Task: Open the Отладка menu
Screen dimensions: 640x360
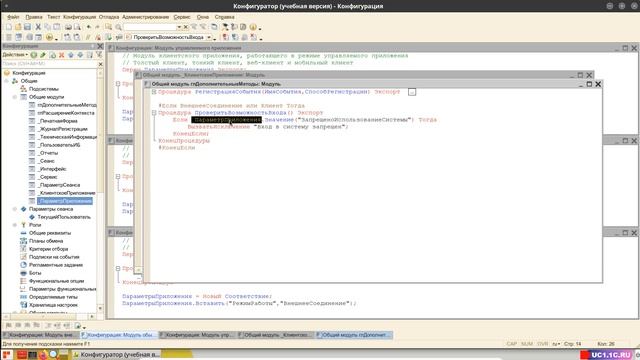Action: pyautogui.click(x=109, y=17)
